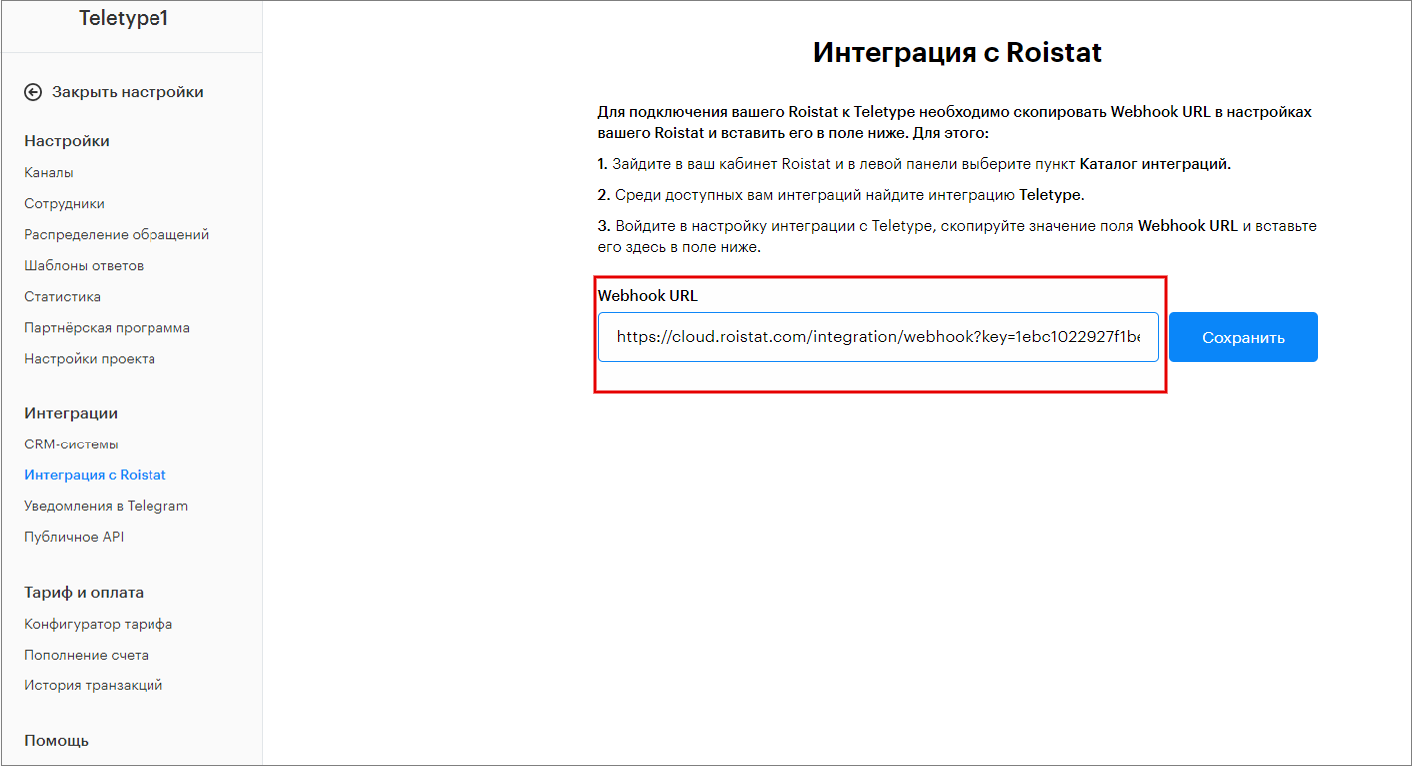
Task: Open the Статистика page
Action: coord(62,297)
